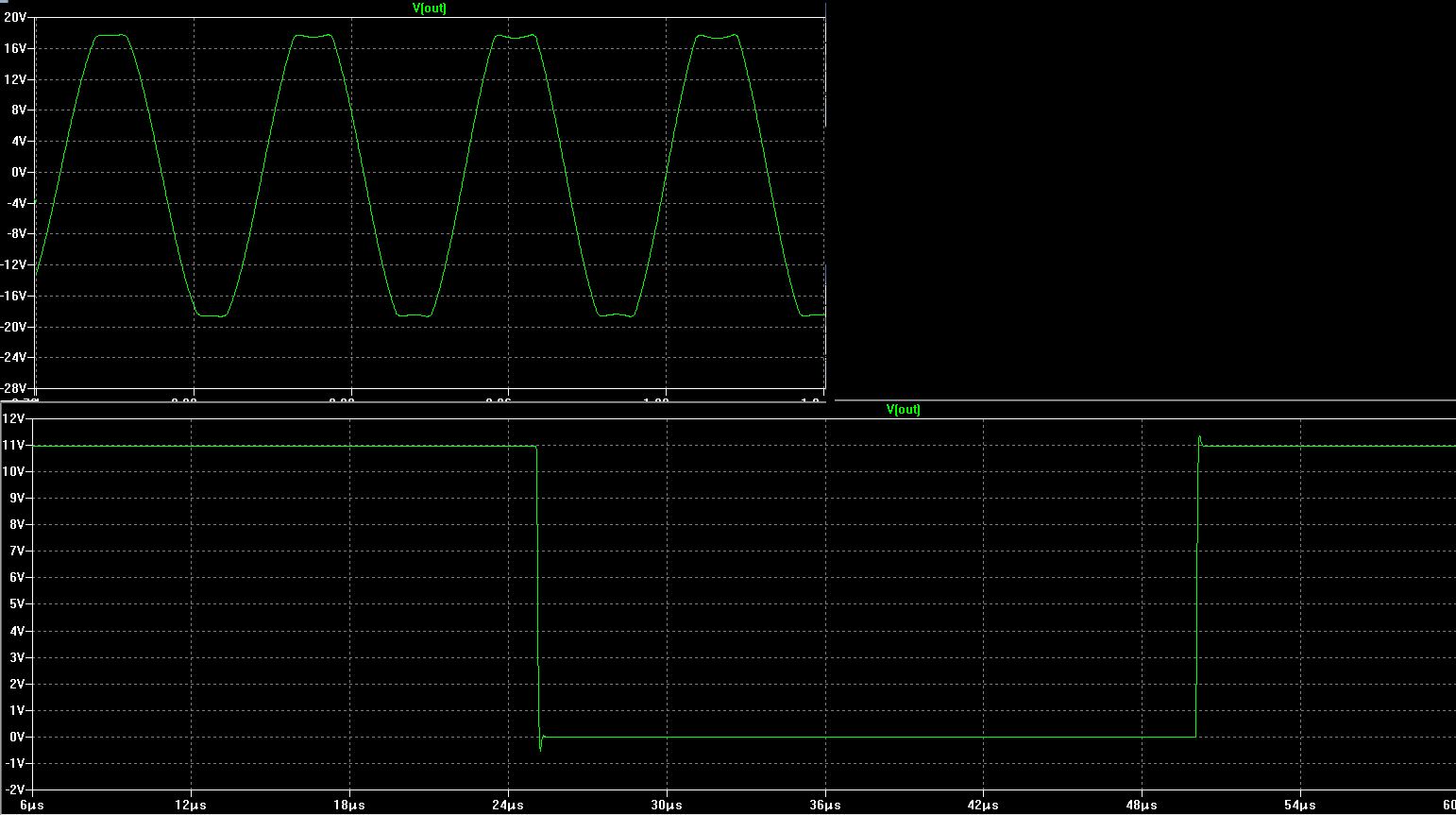The height and width of the screenshot is (815, 1456).
Task: Click the 1V axis label
Action: 17,710
